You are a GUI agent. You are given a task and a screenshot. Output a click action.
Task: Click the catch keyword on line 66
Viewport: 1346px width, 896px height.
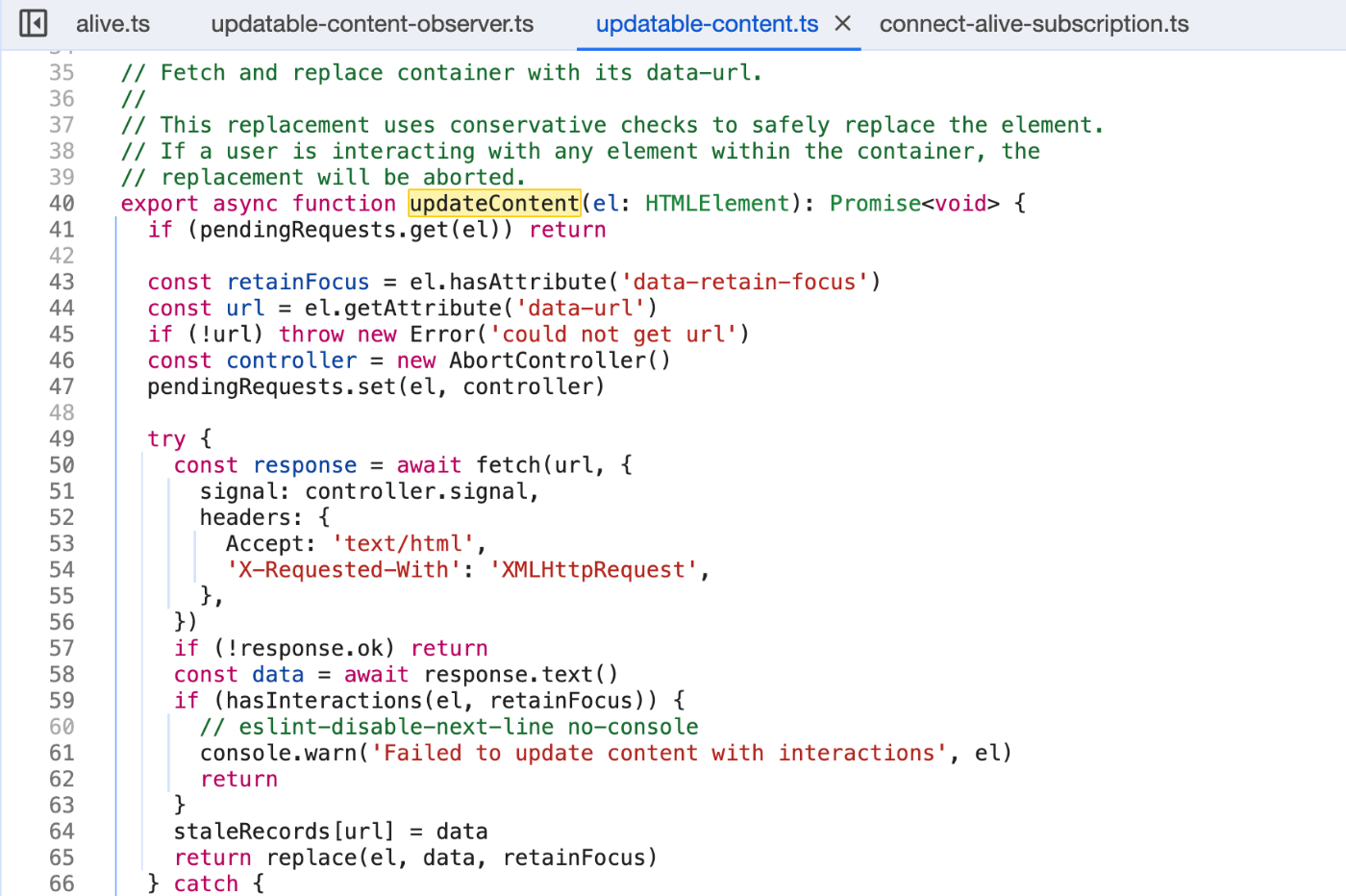(206, 883)
